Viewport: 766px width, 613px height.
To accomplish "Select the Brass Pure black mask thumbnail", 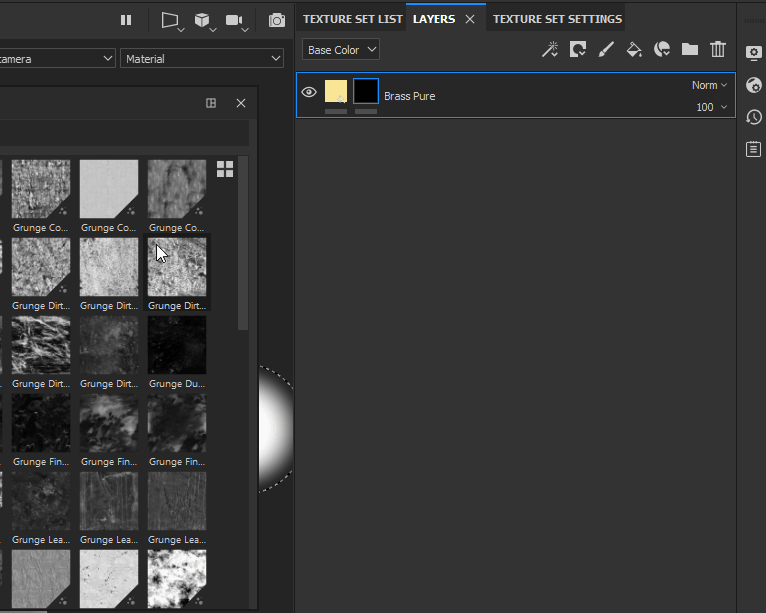I will tap(366, 91).
